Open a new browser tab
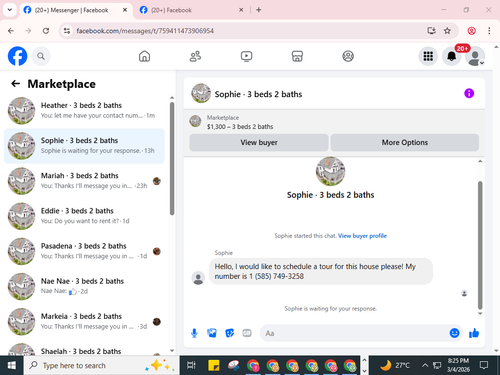The height and width of the screenshot is (375, 500). 259,10
